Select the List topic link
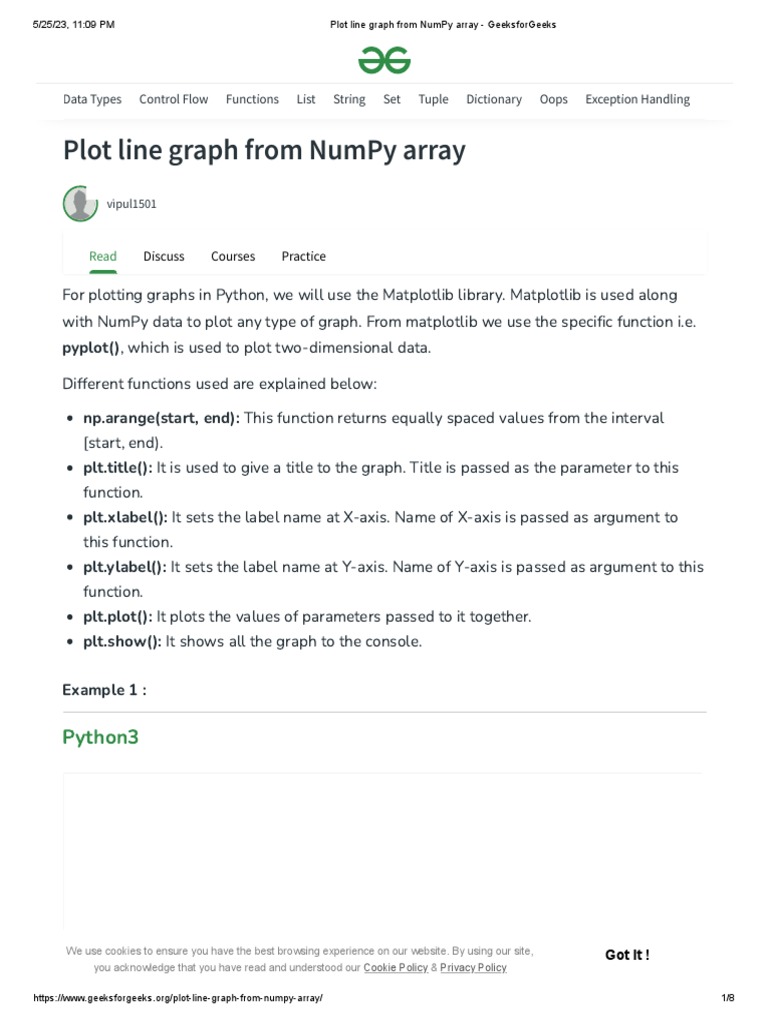The image size is (768, 1024). (x=306, y=99)
